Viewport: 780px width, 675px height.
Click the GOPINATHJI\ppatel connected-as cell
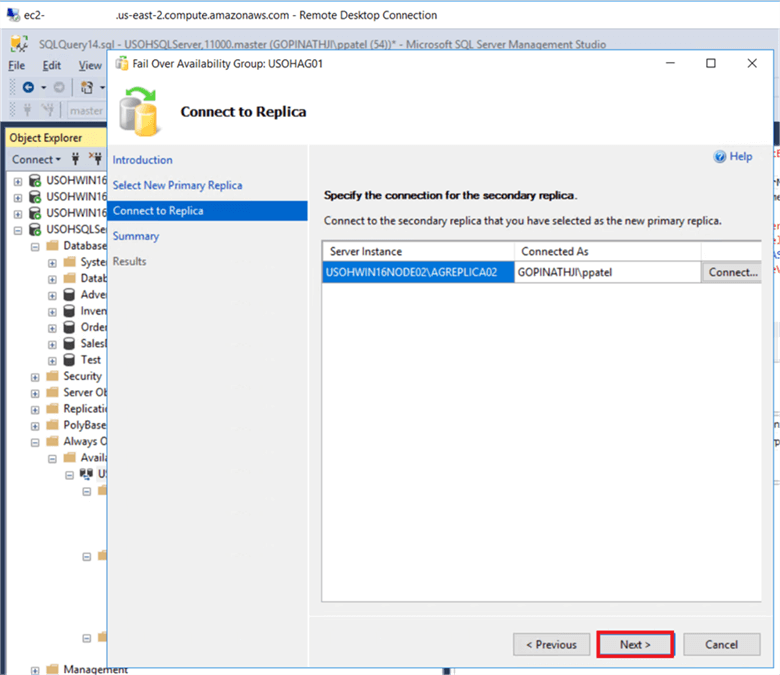pyautogui.click(x=607, y=272)
